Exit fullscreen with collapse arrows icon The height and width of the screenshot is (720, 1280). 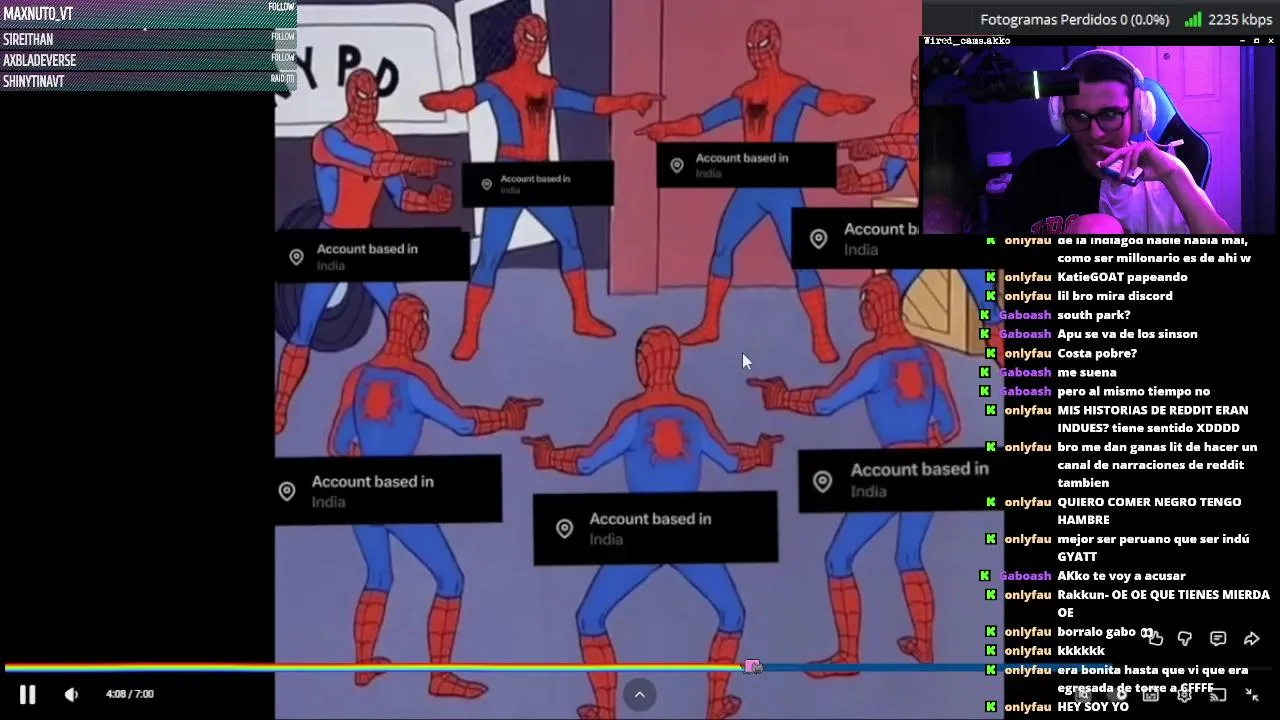pyautogui.click(x=1251, y=694)
